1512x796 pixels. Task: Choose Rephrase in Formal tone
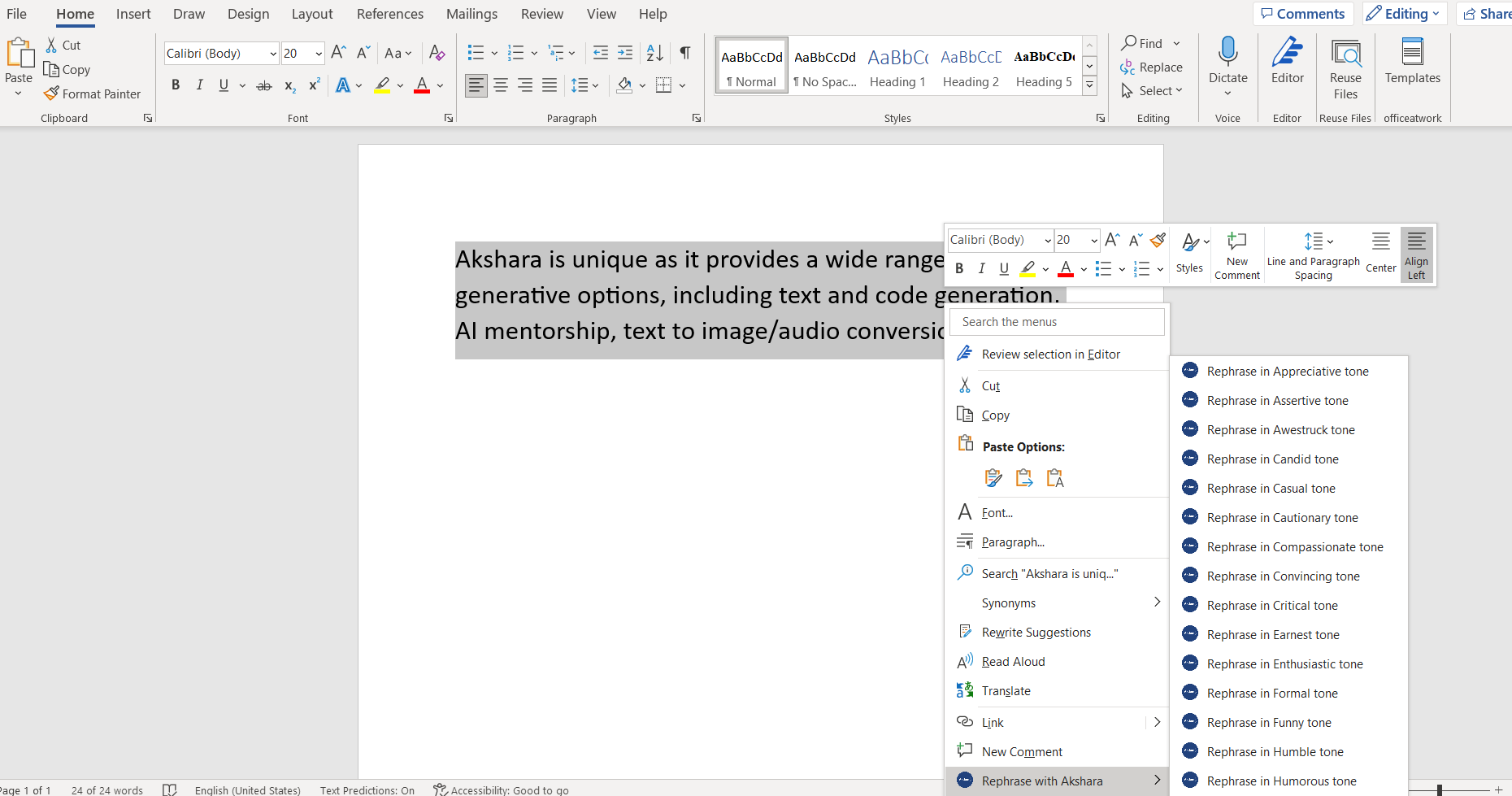(1271, 694)
